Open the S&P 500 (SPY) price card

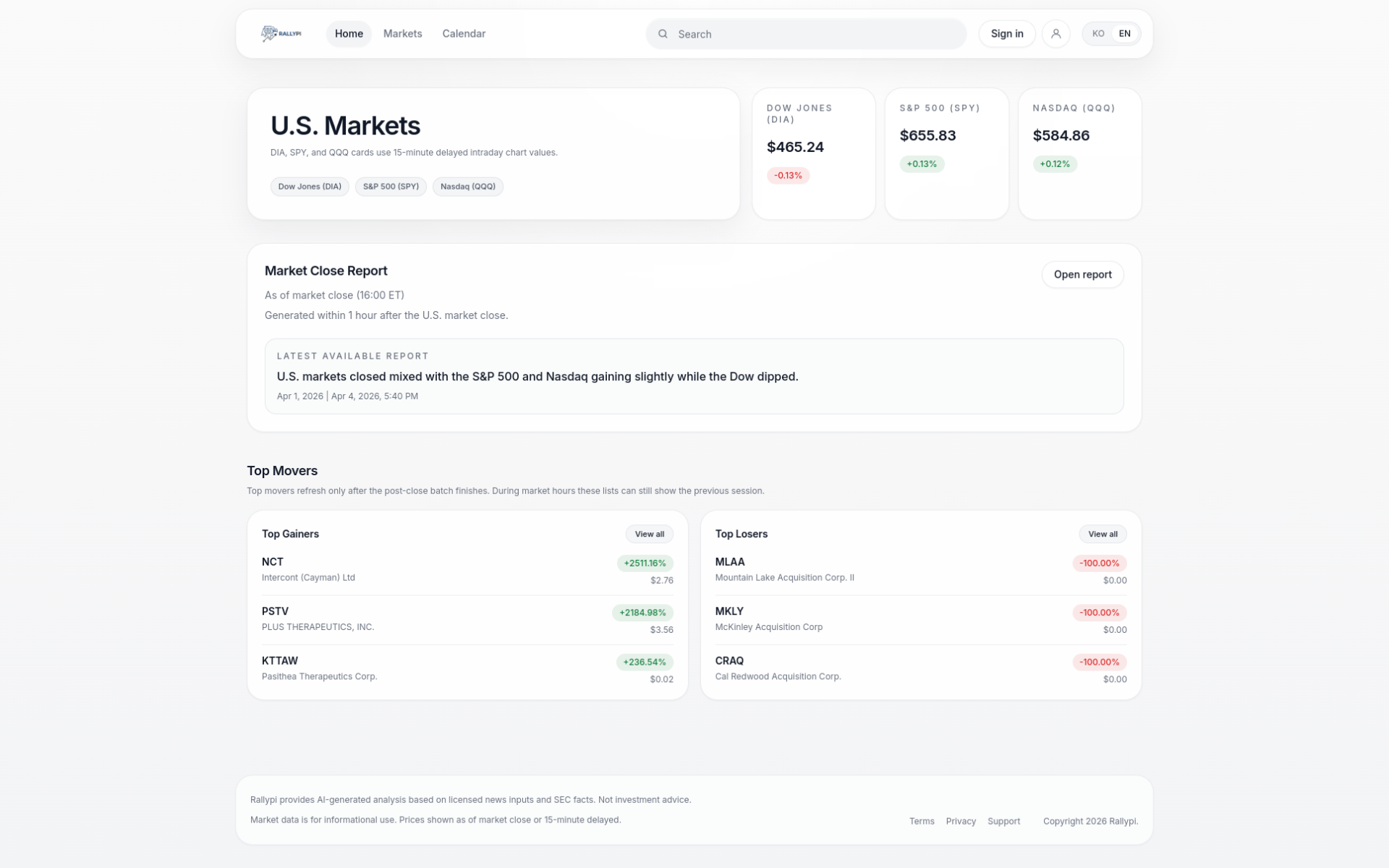[946, 153]
